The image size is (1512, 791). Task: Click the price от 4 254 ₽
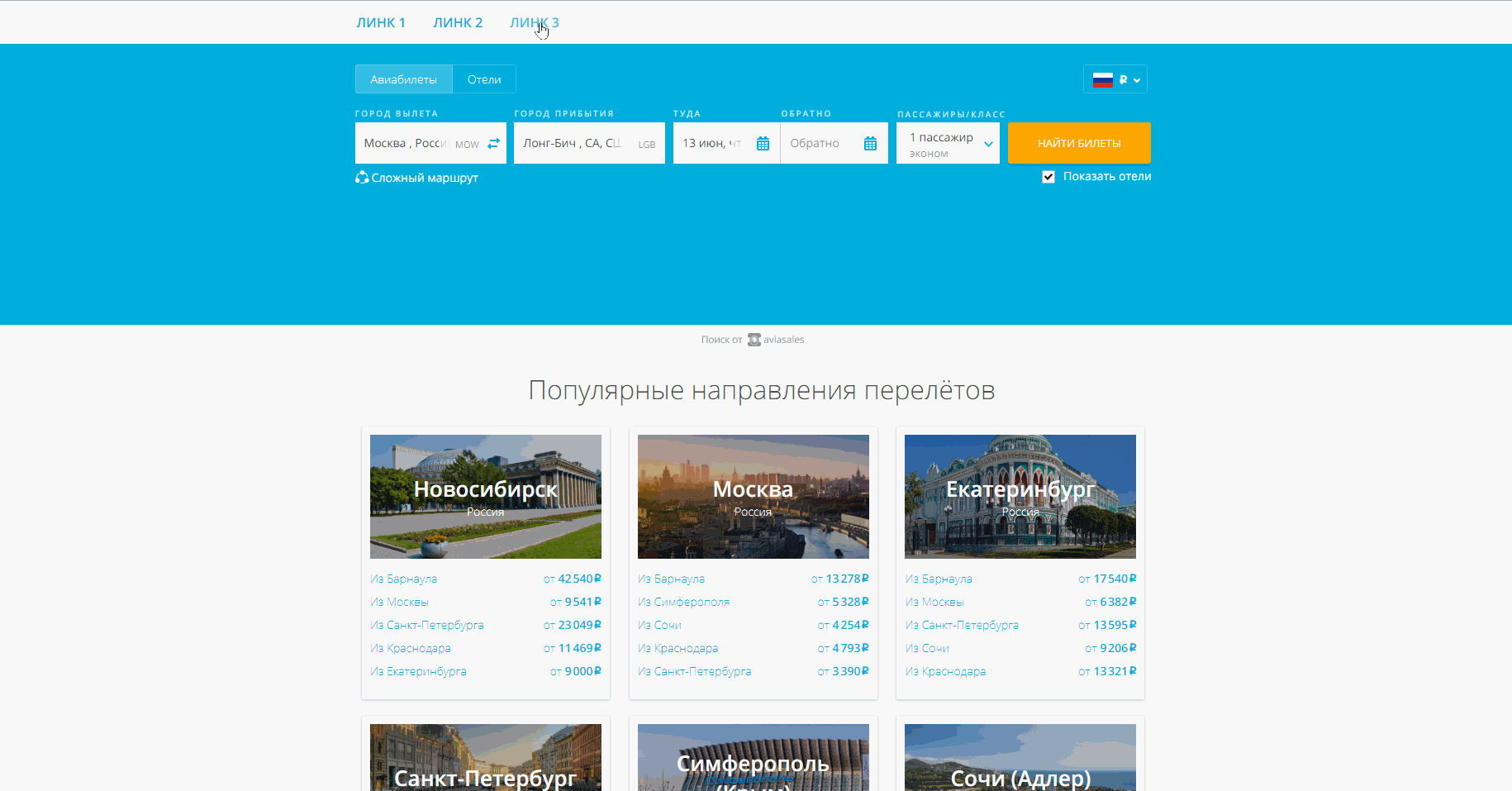tap(844, 625)
